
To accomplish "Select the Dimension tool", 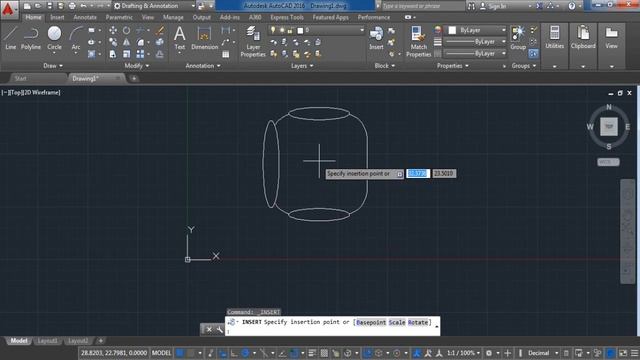I will (204, 38).
